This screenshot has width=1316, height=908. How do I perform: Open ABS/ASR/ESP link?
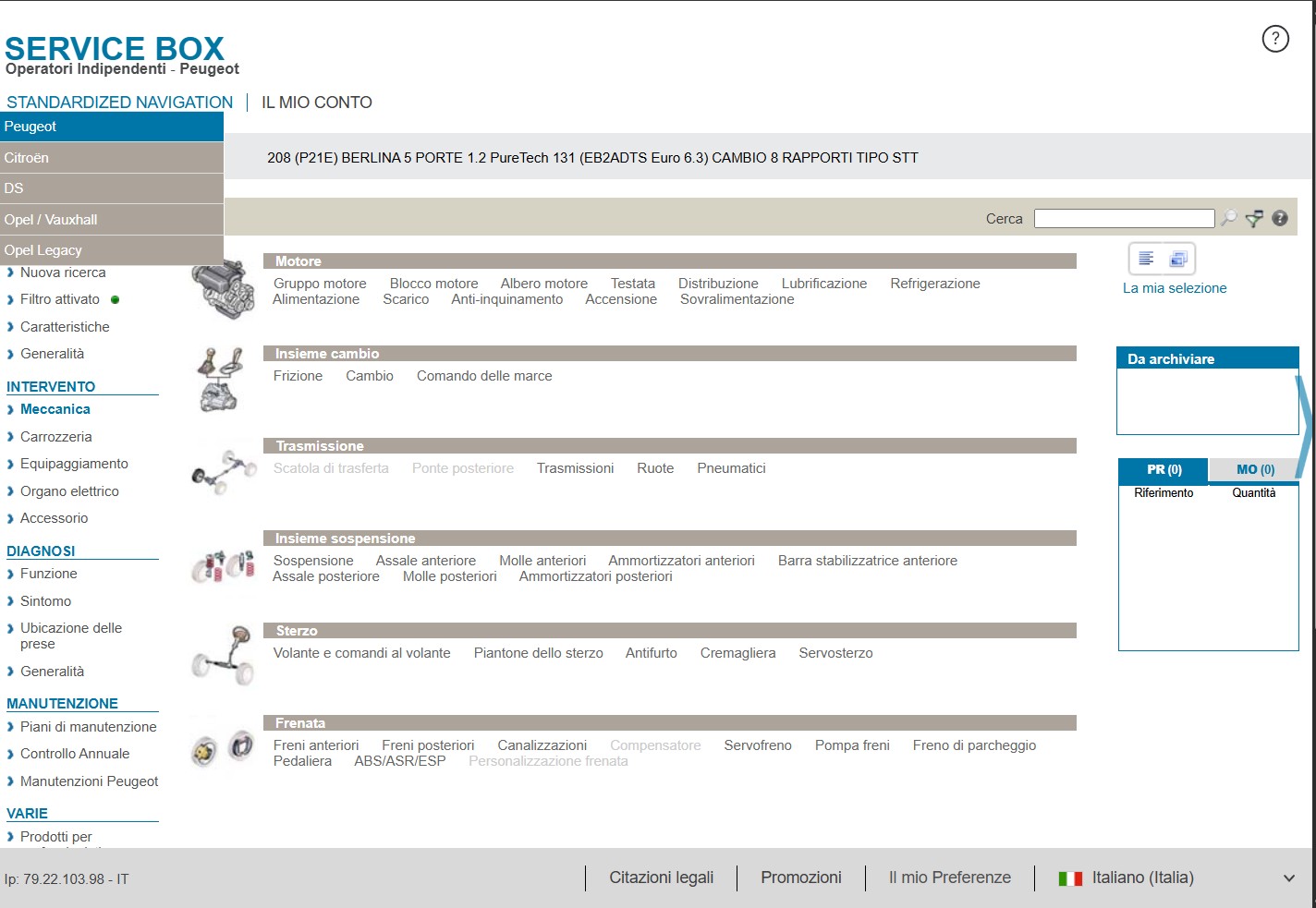(x=400, y=761)
